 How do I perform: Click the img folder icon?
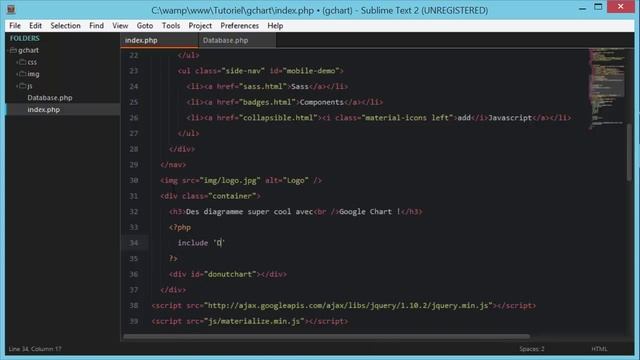click(22, 74)
